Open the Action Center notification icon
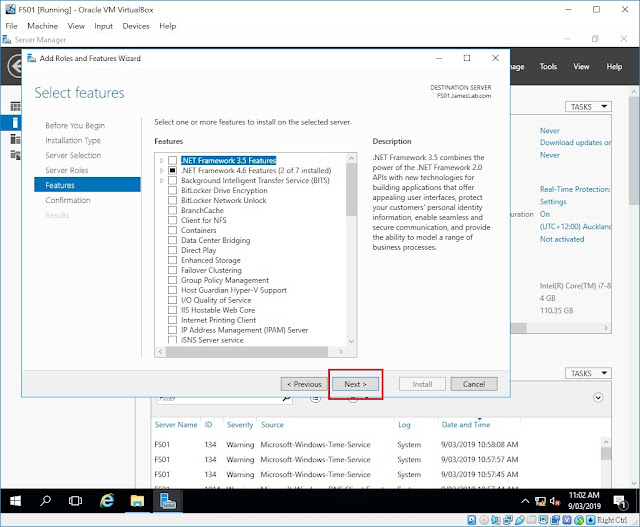This screenshot has width=640, height=527. (x=620, y=502)
